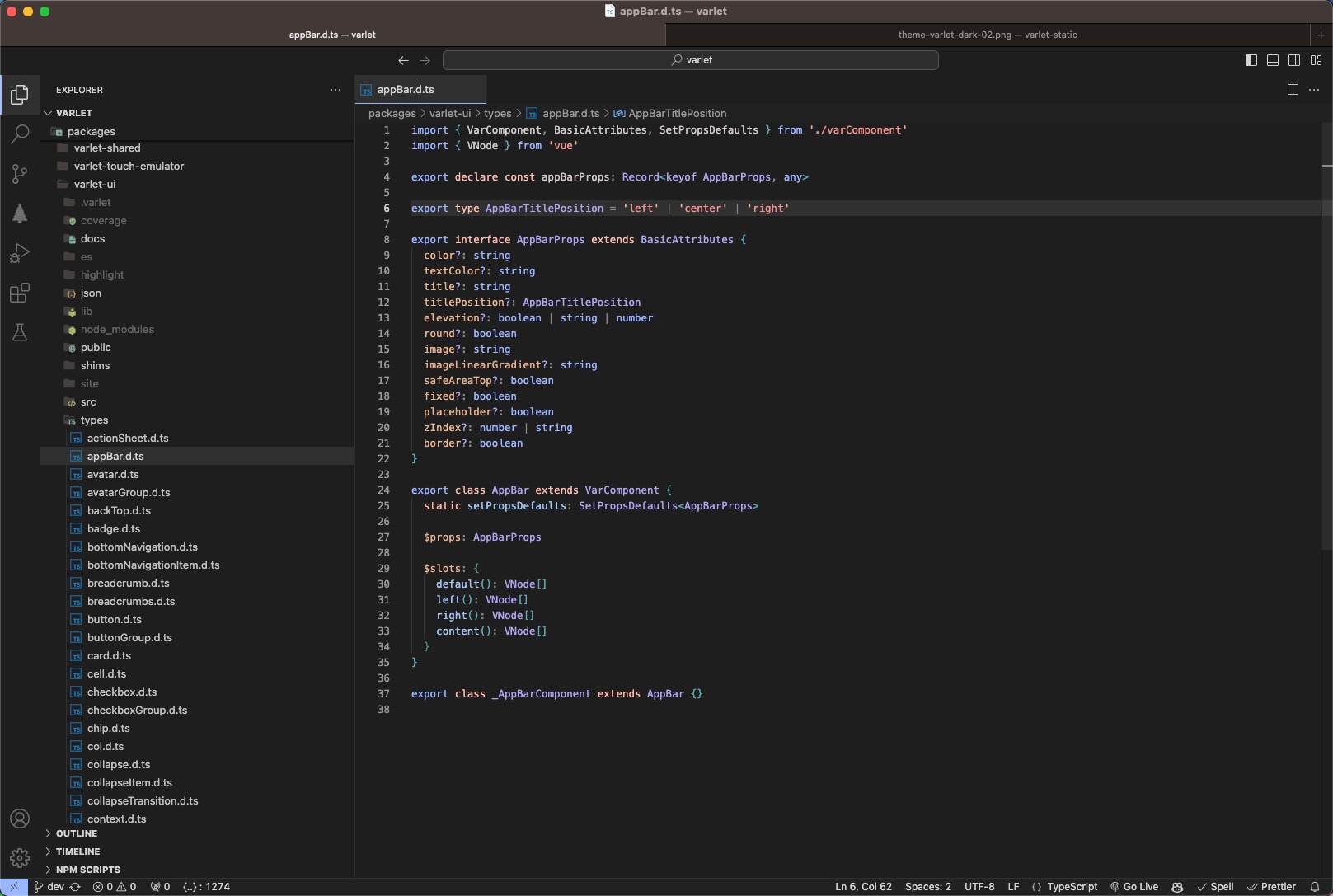Expand the TIMELINE section
Screen dimensions: 1333x896
coord(77,851)
